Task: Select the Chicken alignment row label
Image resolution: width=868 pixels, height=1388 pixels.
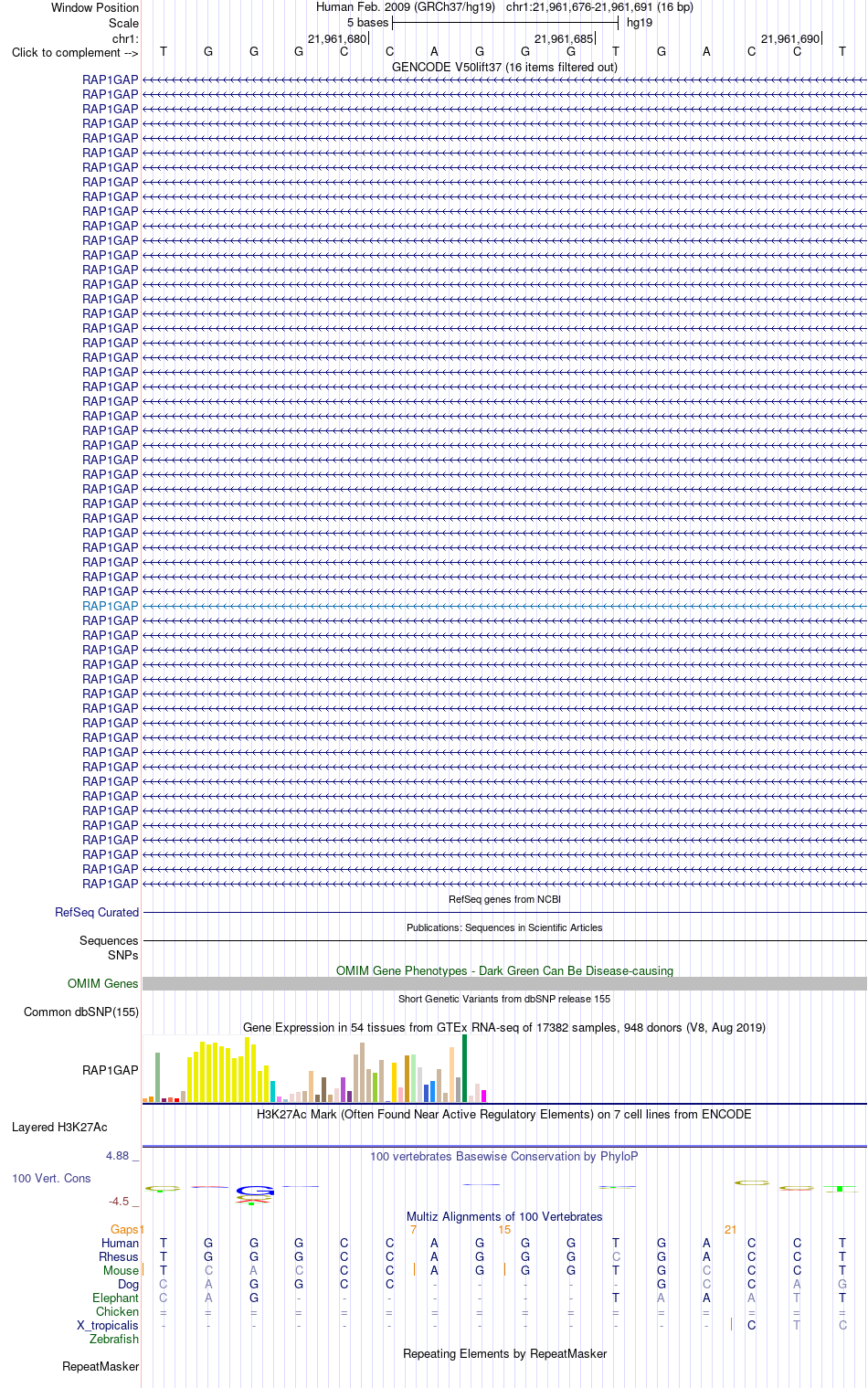Action: tap(117, 1311)
